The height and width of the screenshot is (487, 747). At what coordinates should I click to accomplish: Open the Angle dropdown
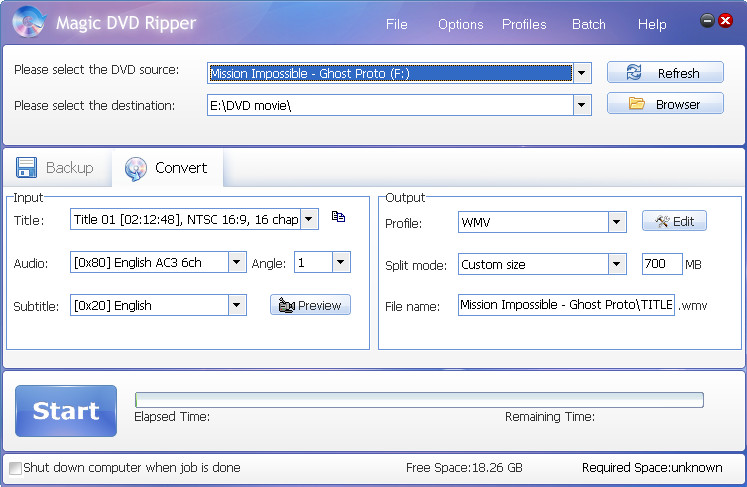click(x=341, y=262)
